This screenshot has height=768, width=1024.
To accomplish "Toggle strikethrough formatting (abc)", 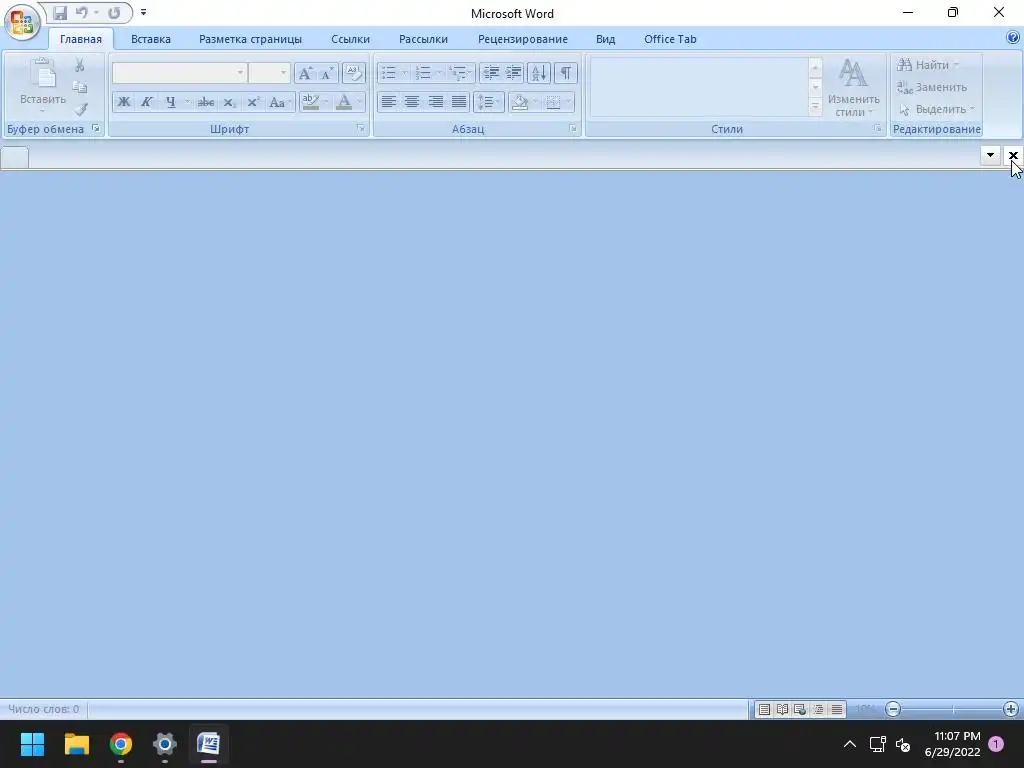I will 206,102.
